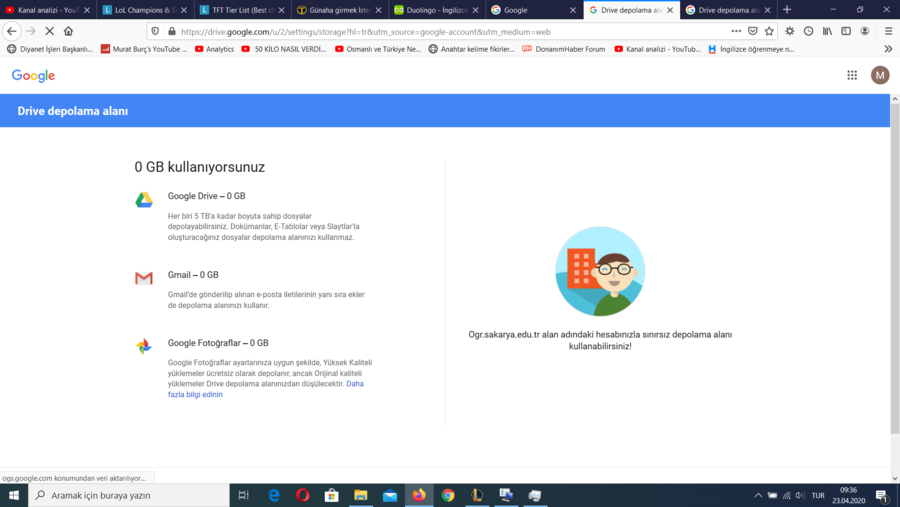
Task: Open the Google apps grid
Action: click(x=852, y=75)
